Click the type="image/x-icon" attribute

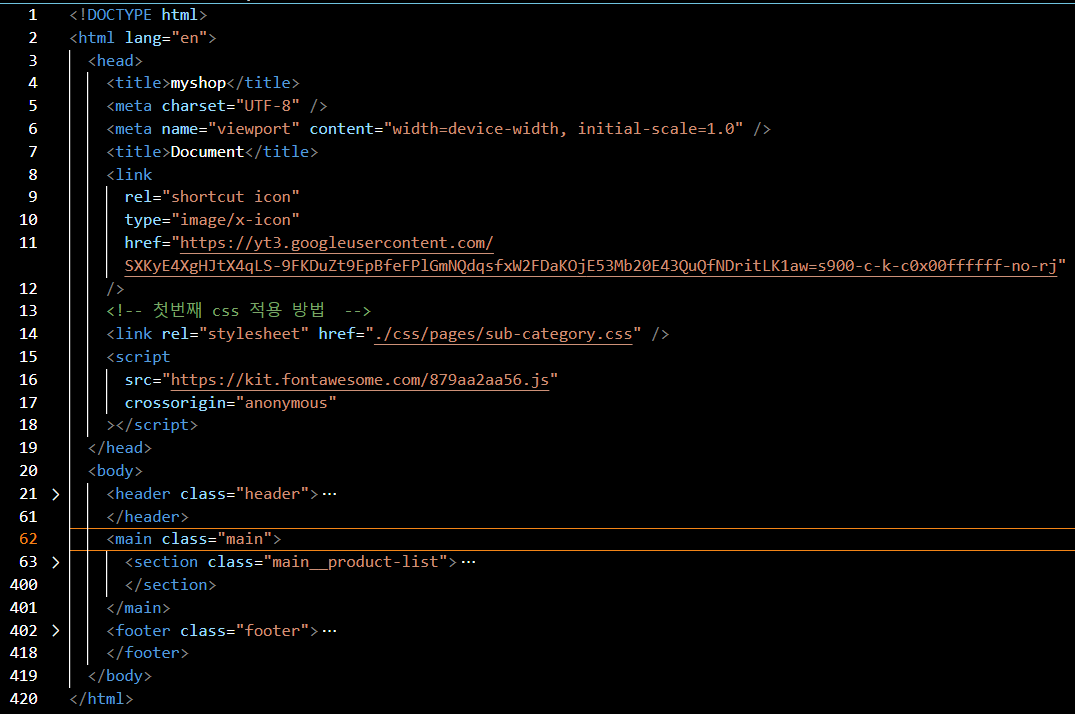click(212, 220)
